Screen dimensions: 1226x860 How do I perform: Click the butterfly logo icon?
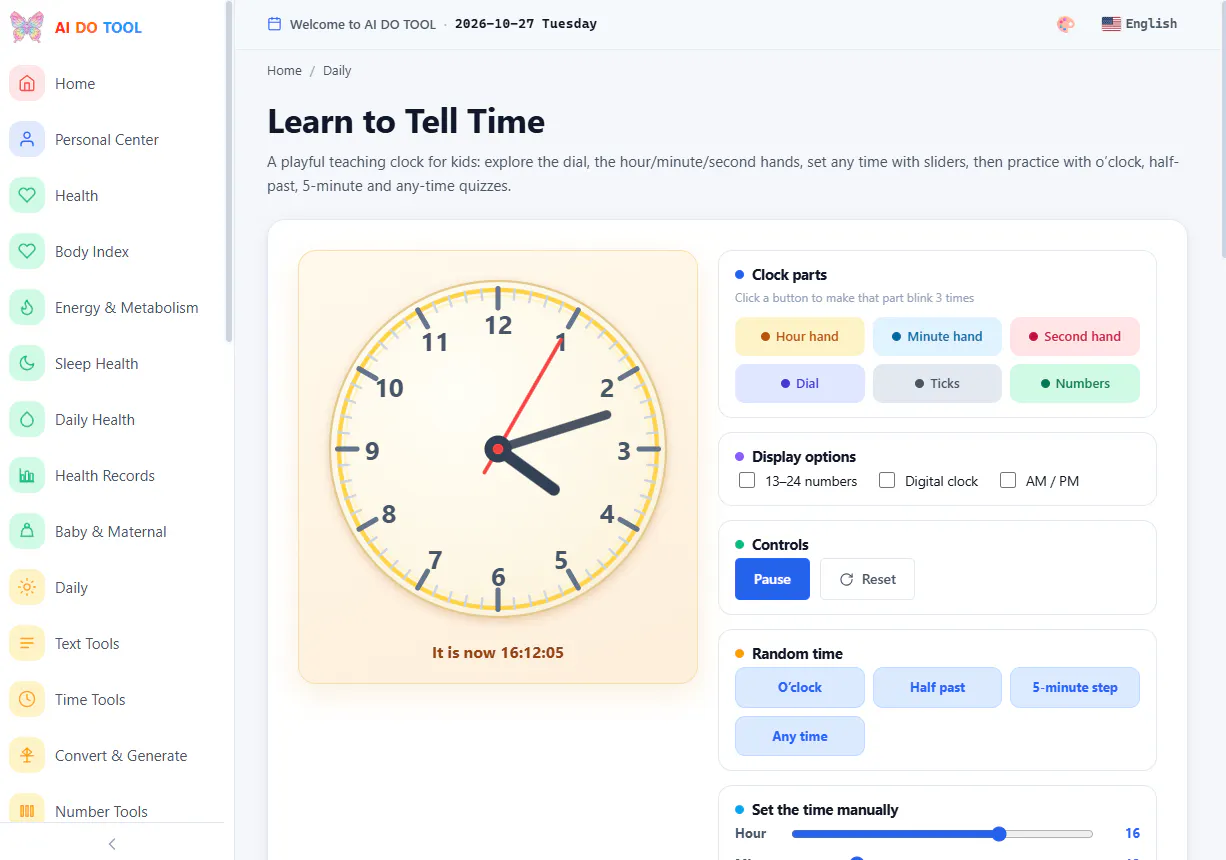tap(27, 27)
